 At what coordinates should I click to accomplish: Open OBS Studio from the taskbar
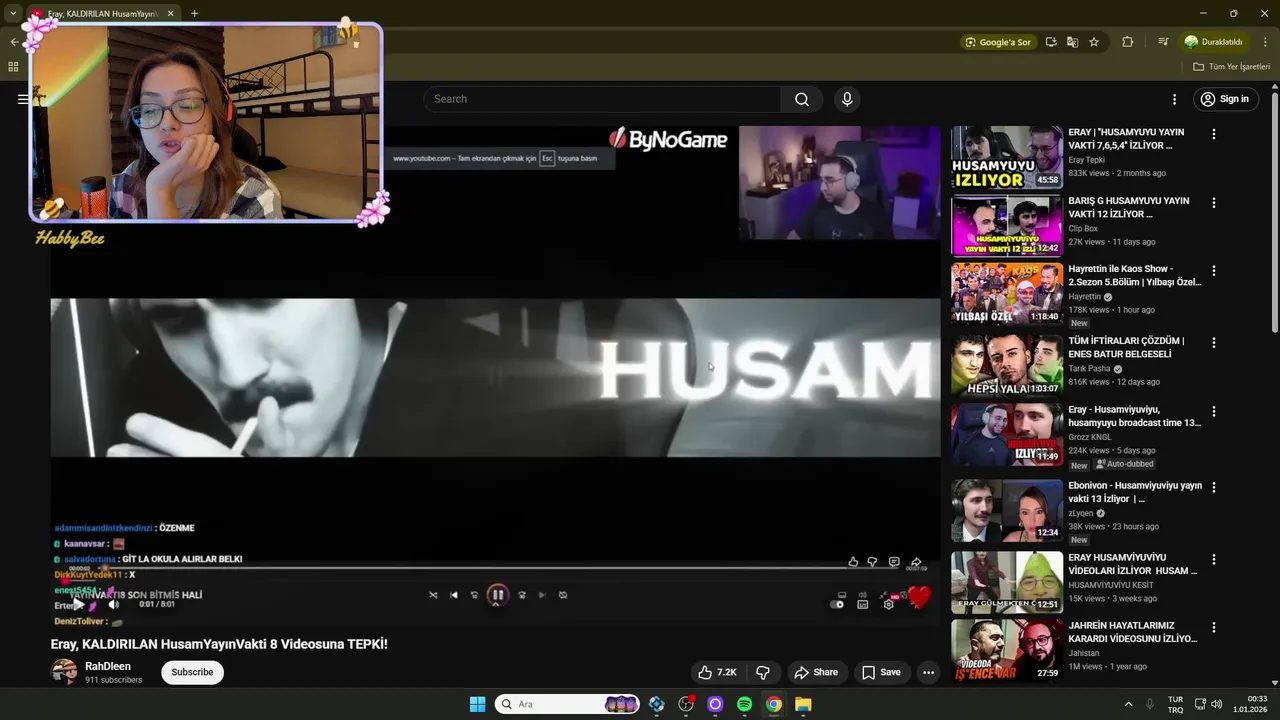pos(686,704)
